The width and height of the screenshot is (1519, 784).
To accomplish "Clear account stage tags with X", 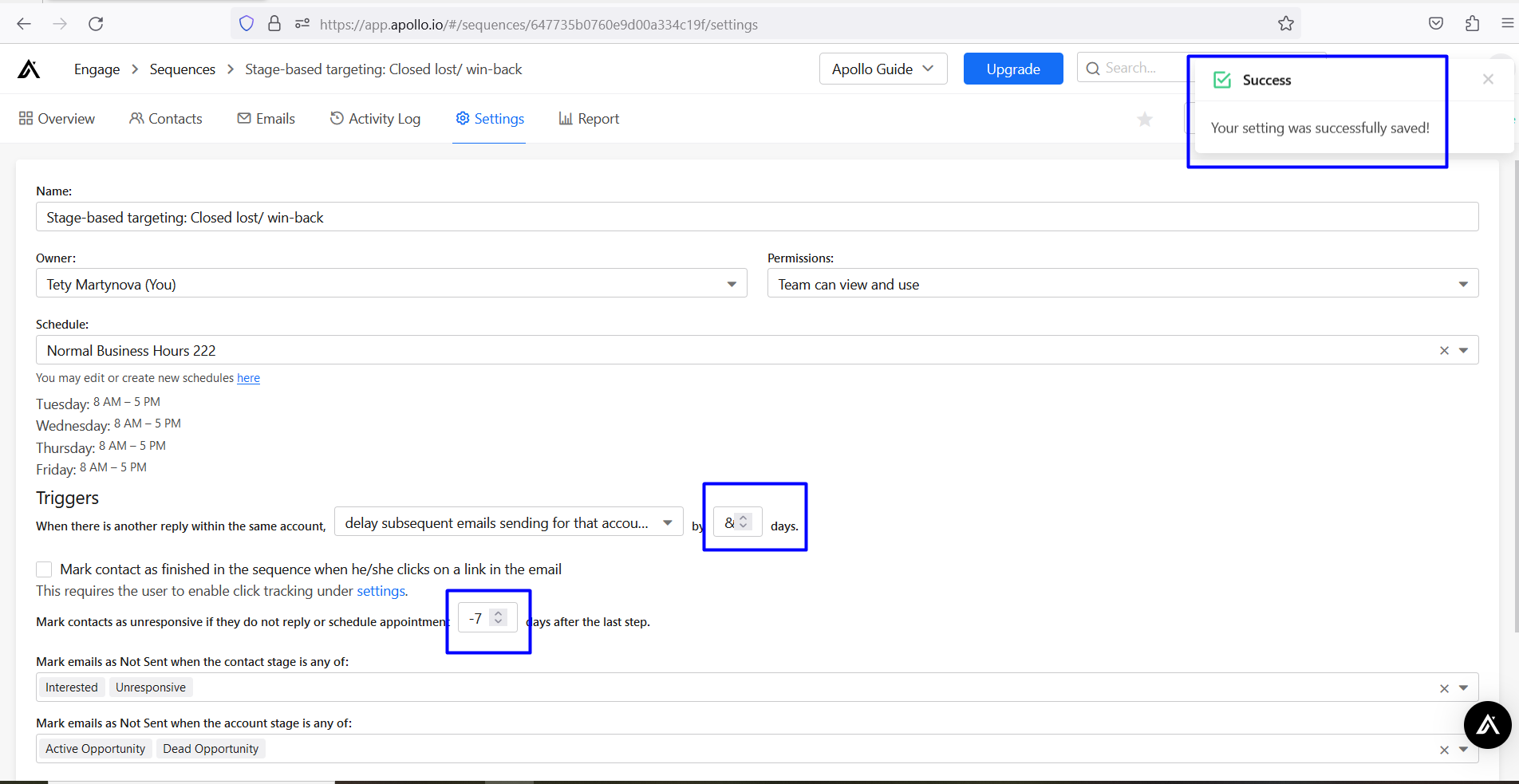I will 1444,750.
